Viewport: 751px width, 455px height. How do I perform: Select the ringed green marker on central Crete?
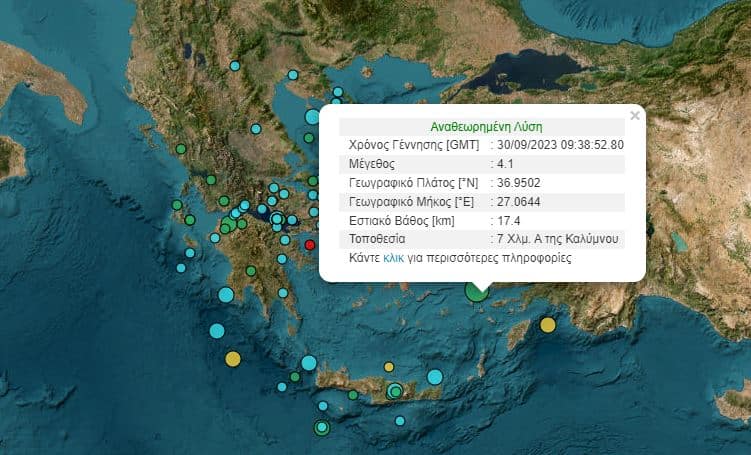pos(396,391)
